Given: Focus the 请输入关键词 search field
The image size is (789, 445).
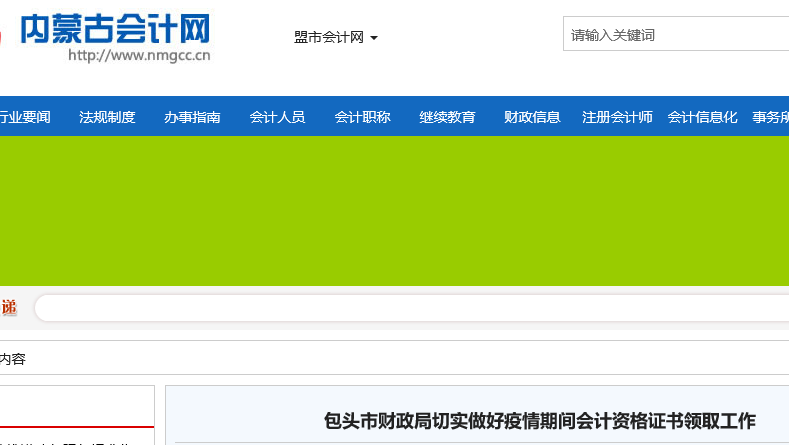Looking at the screenshot, I should pyautogui.click(x=674, y=35).
